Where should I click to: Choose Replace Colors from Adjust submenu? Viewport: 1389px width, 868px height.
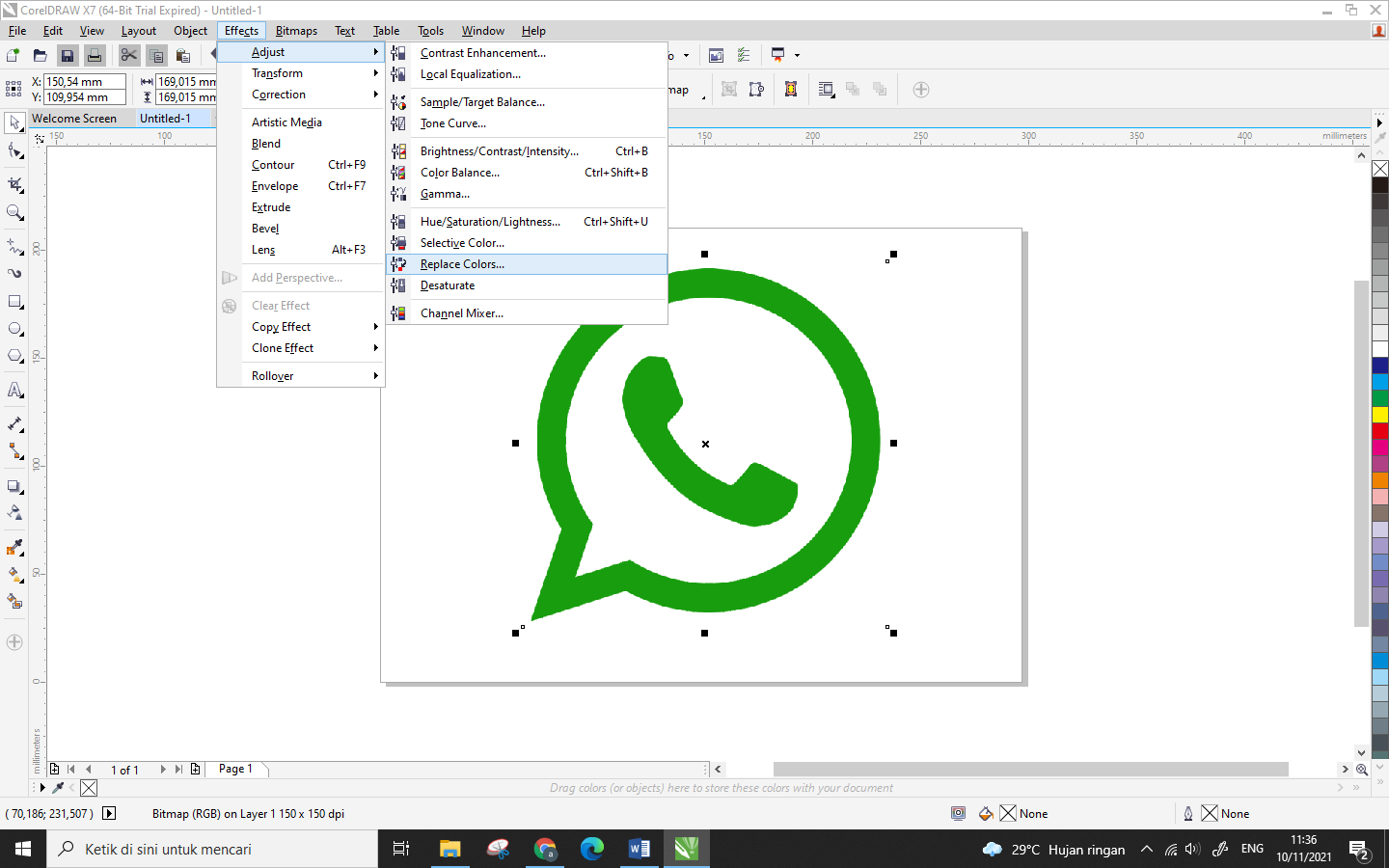pyautogui.click(x=527, y=264)
